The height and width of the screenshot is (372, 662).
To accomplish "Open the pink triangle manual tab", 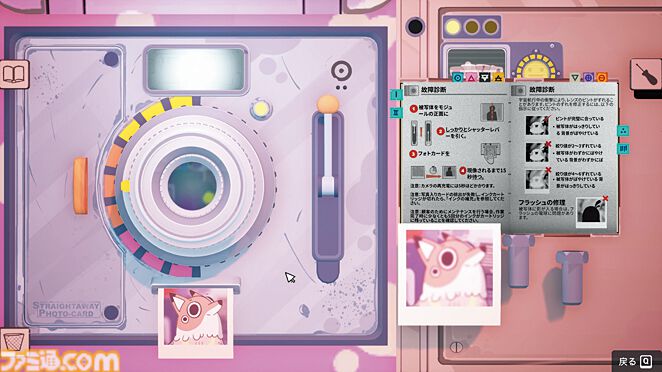I will [x=471, y=78].
